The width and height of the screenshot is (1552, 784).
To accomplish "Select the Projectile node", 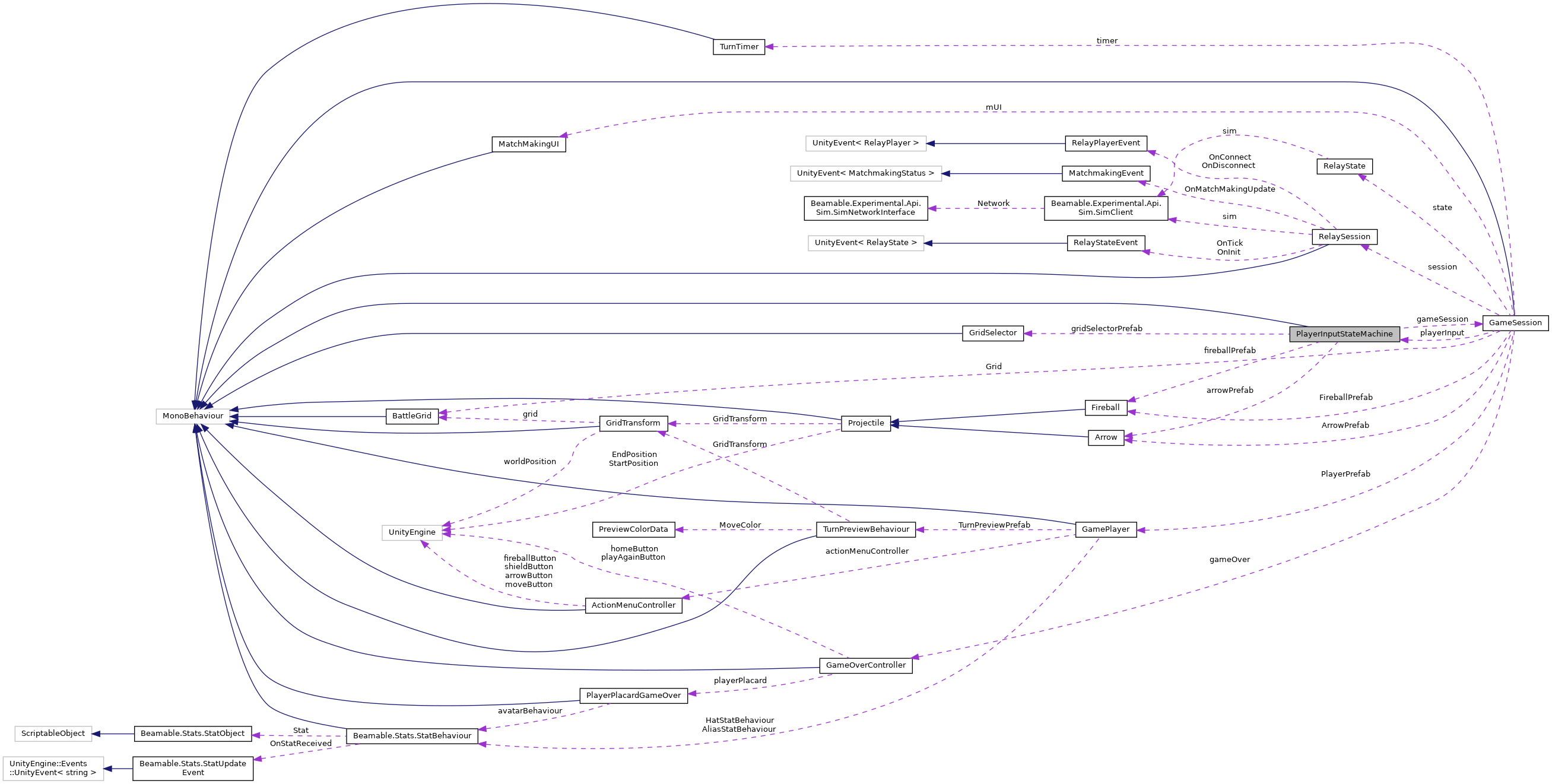I will click(x=866, y=423).
